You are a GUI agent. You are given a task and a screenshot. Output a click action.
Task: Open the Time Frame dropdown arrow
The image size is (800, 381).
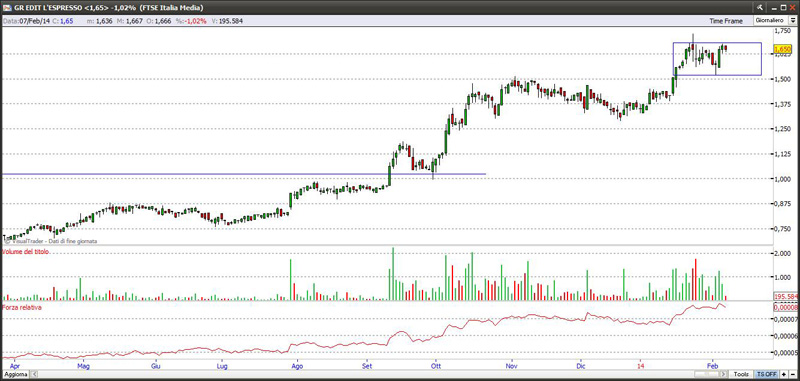[793, 21]
